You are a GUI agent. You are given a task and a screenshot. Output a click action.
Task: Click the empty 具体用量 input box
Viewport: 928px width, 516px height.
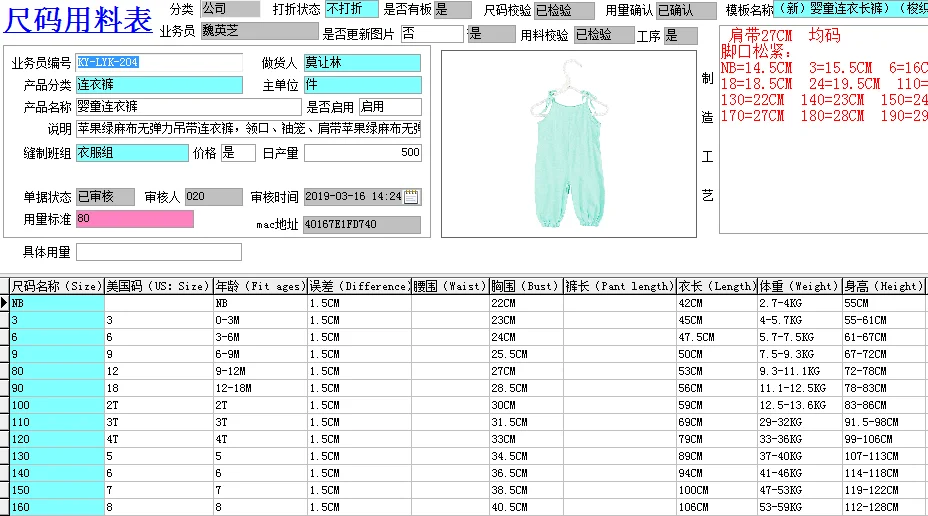tap(159, 252)
